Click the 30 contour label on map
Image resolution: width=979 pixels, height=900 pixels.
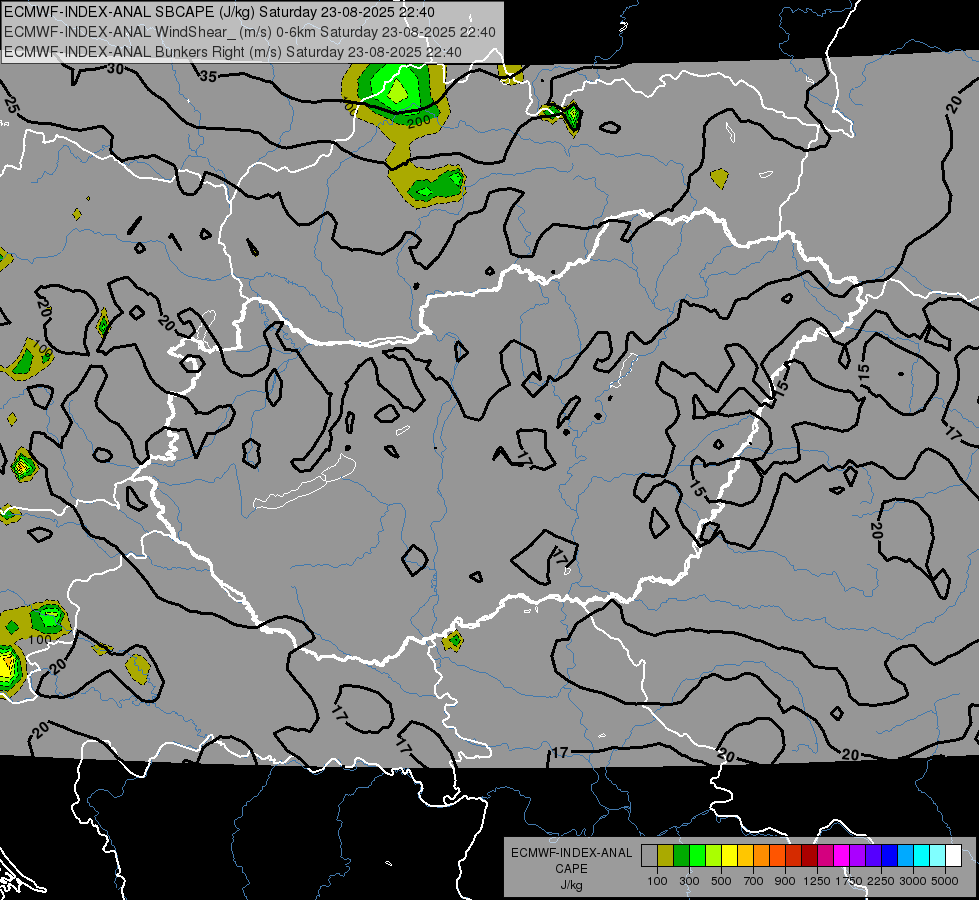click(x=115, y=69)
